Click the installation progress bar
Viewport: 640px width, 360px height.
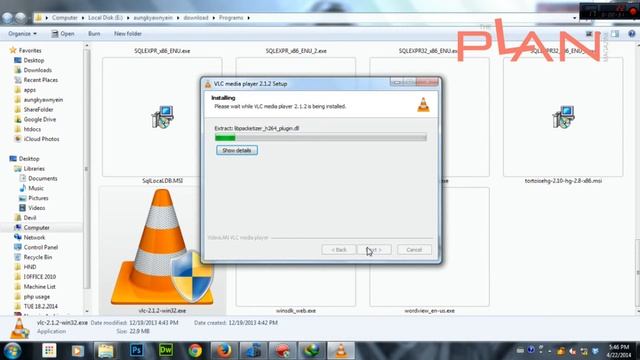[x=321, y=138]
